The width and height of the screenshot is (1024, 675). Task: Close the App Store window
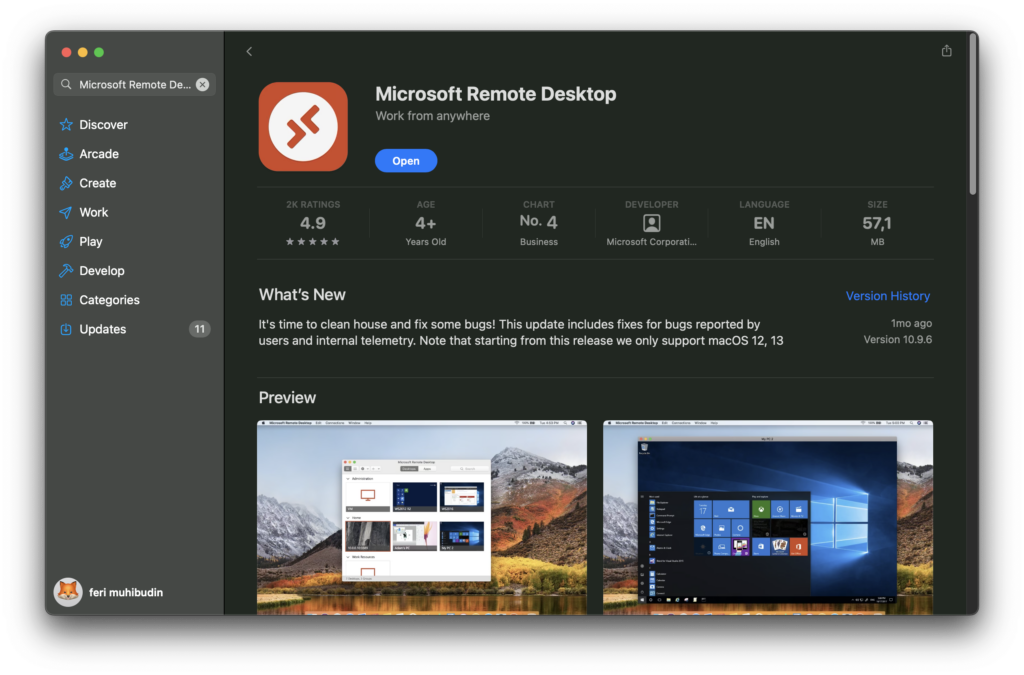point(67,52)
